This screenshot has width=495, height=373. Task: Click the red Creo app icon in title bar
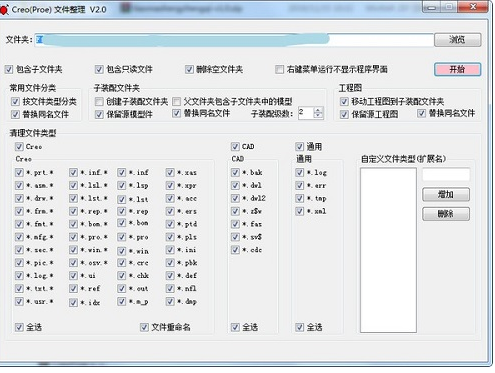4,10
